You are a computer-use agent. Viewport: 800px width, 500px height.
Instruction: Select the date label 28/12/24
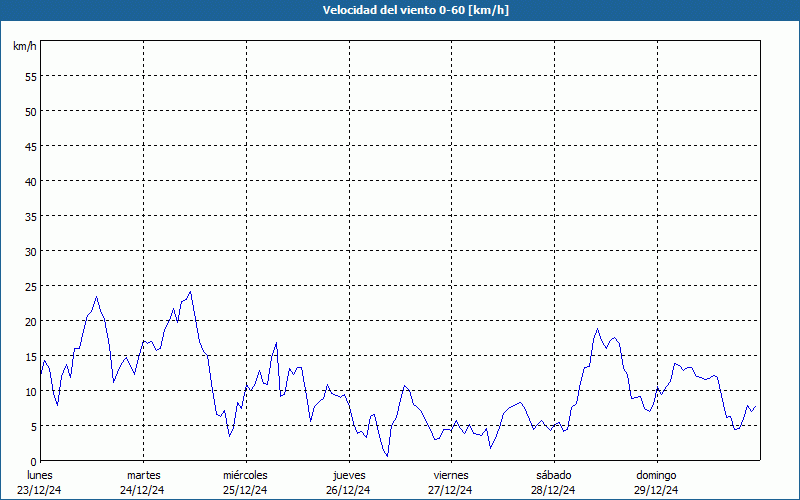coord(553,490)
